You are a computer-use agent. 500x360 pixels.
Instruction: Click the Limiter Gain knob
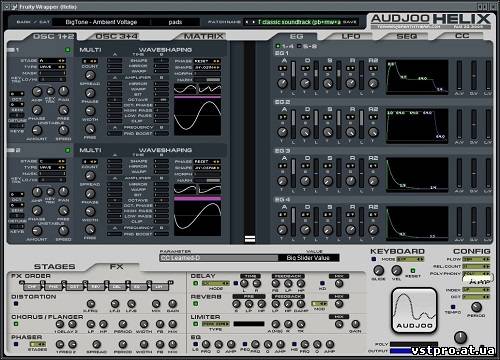[x=355, y=324]
